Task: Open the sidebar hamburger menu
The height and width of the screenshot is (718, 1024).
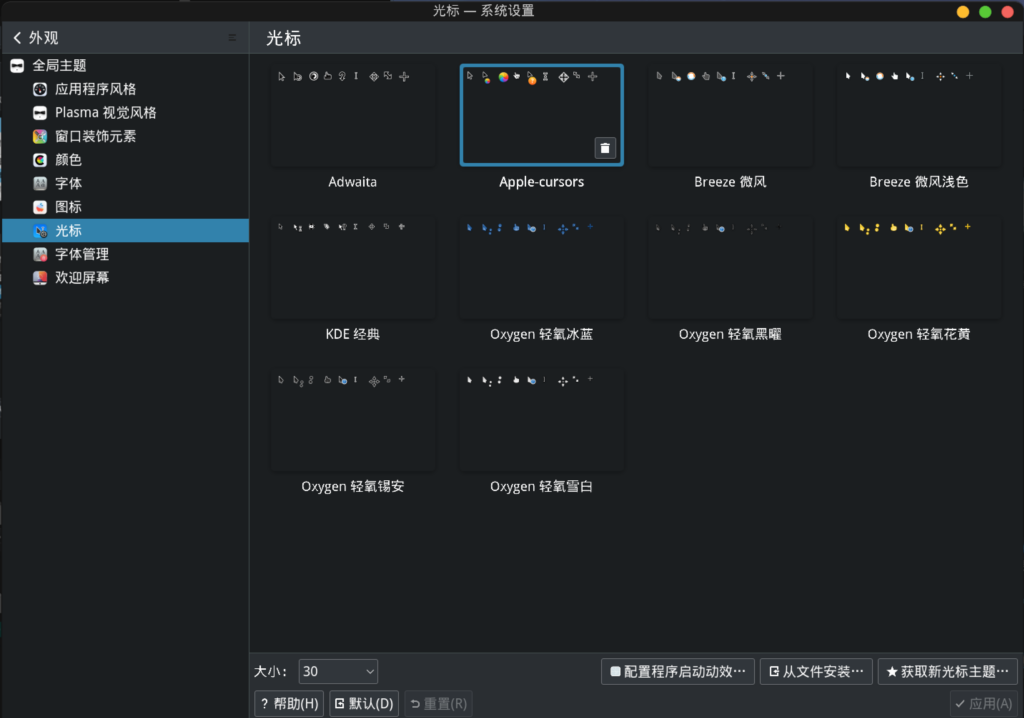Action: 232,38
